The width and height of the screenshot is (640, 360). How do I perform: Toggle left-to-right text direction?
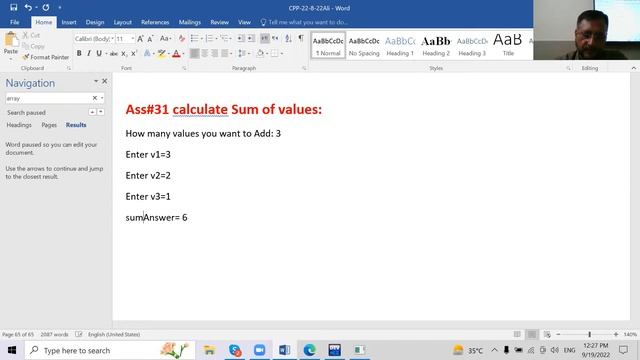(x=264, y=38)
